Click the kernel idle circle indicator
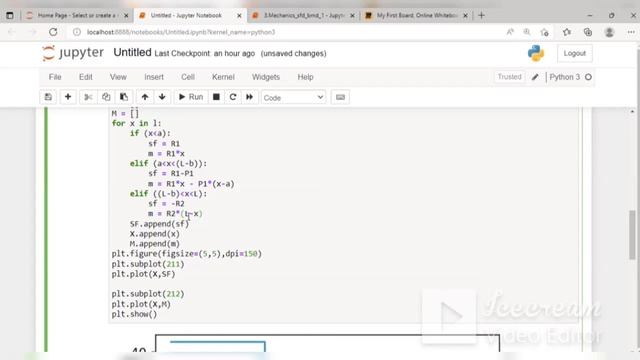640x360 pixels. click(588, 77)
